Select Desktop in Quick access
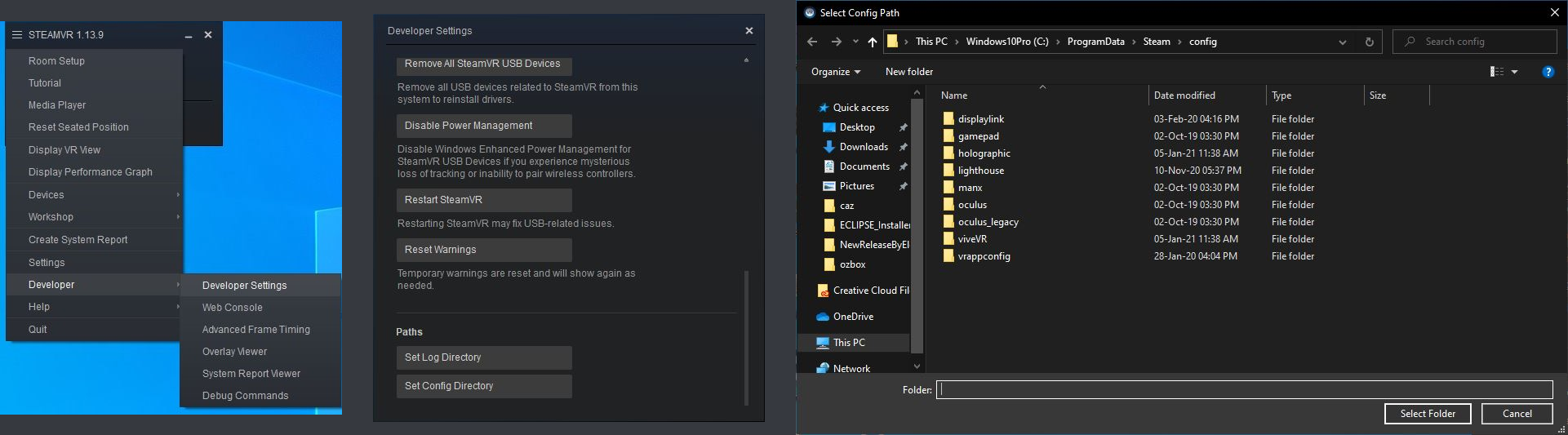 (x=856, y=127)
